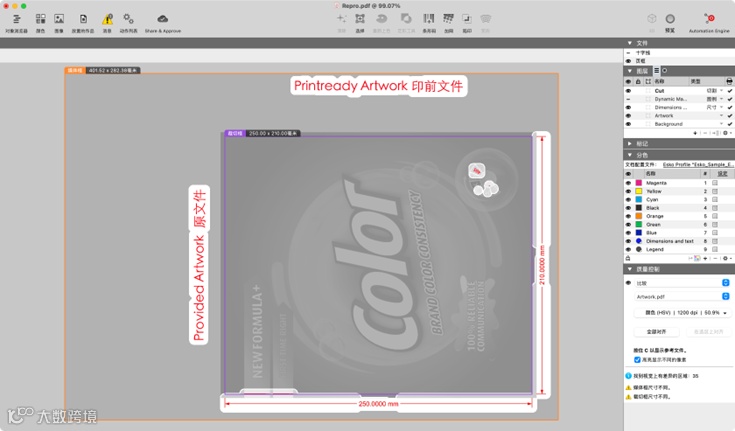
Task: Open the layers panel gear menu
Action: [x=726, y=133]
